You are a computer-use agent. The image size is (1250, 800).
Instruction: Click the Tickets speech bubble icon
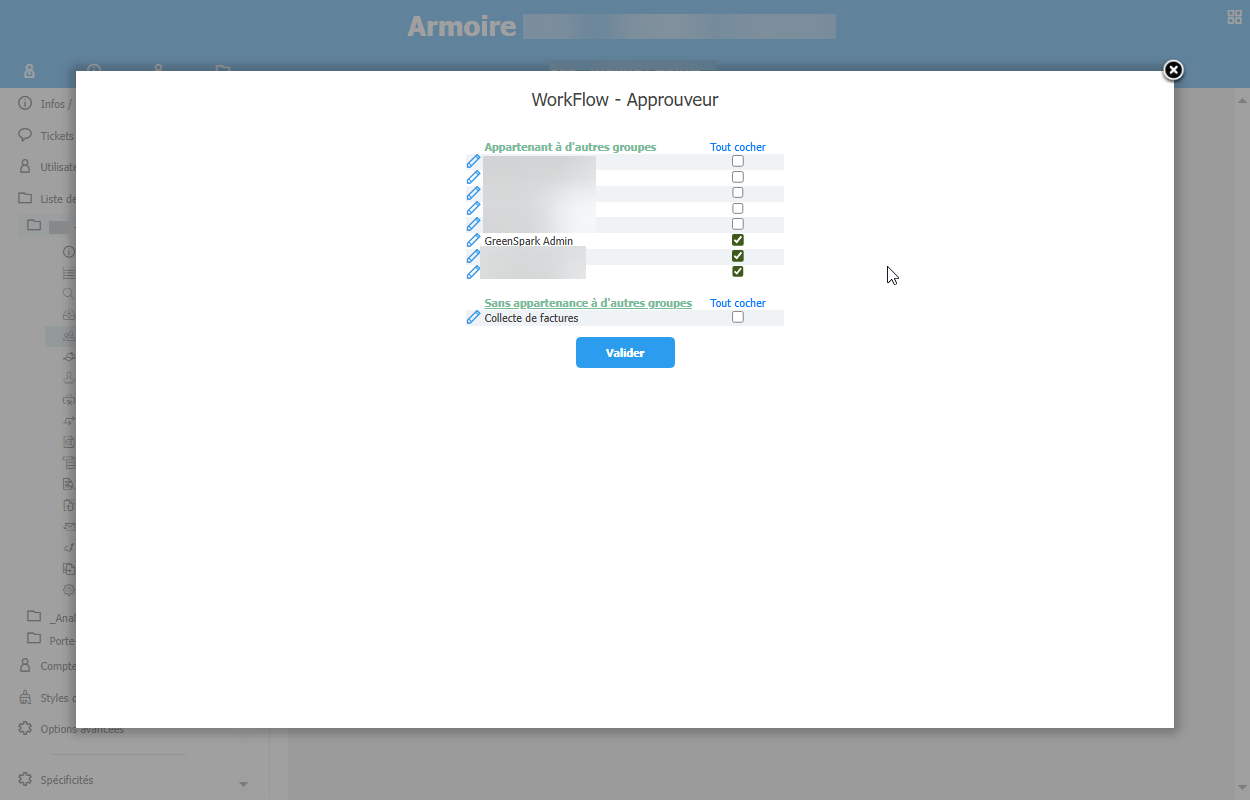pos(25,135)
